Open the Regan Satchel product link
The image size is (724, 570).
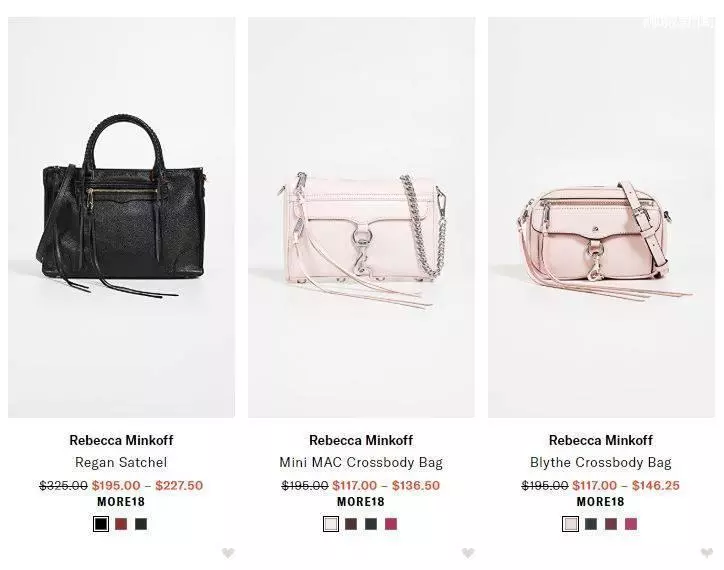point(121,462)
